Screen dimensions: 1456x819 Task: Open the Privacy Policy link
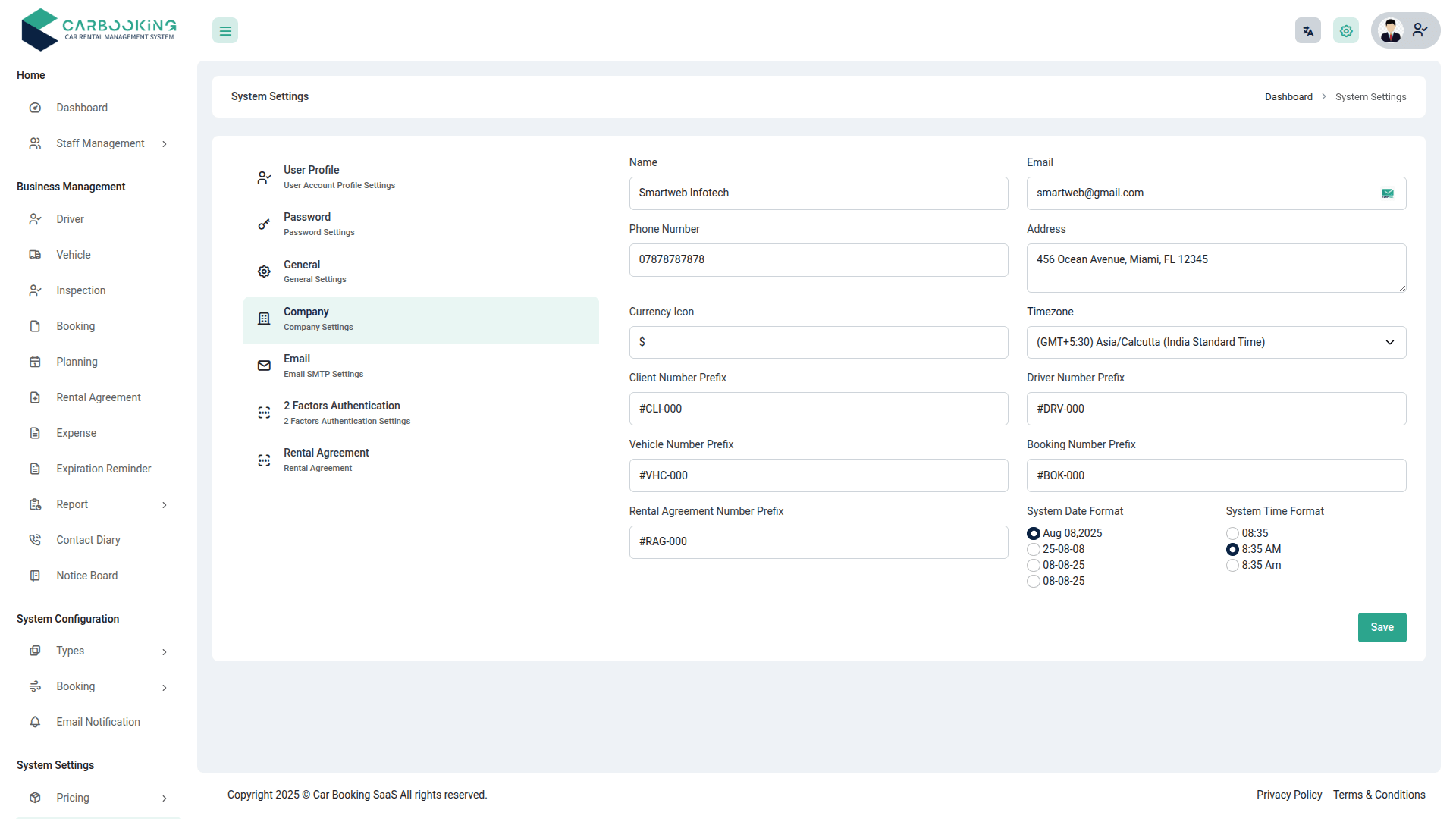tap(1288, 795)
